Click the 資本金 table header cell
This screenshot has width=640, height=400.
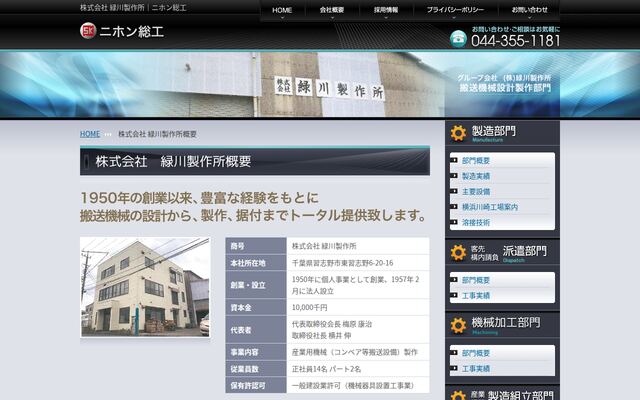pos(256,307)
